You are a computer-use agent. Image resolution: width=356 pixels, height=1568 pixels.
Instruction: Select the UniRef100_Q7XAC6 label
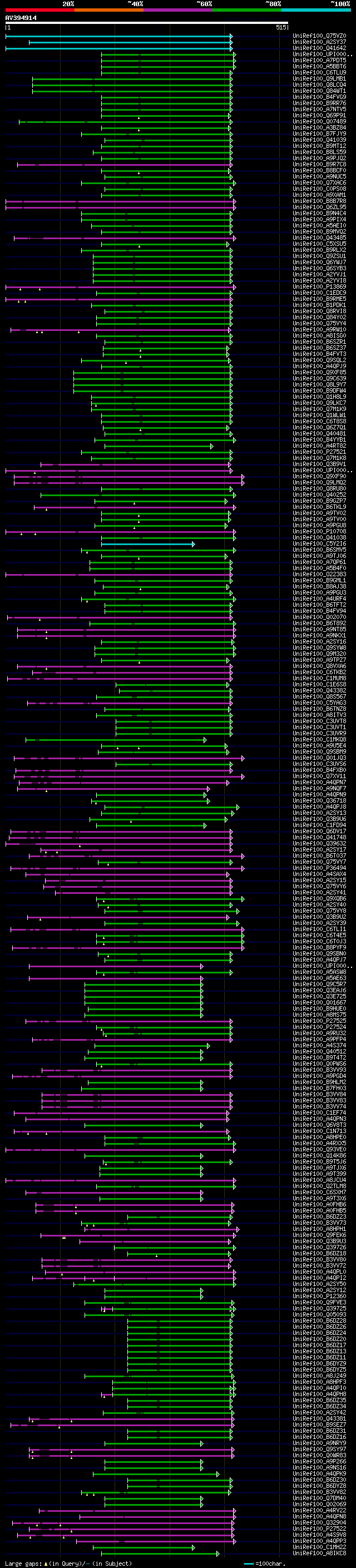click(x=319, y=182)
